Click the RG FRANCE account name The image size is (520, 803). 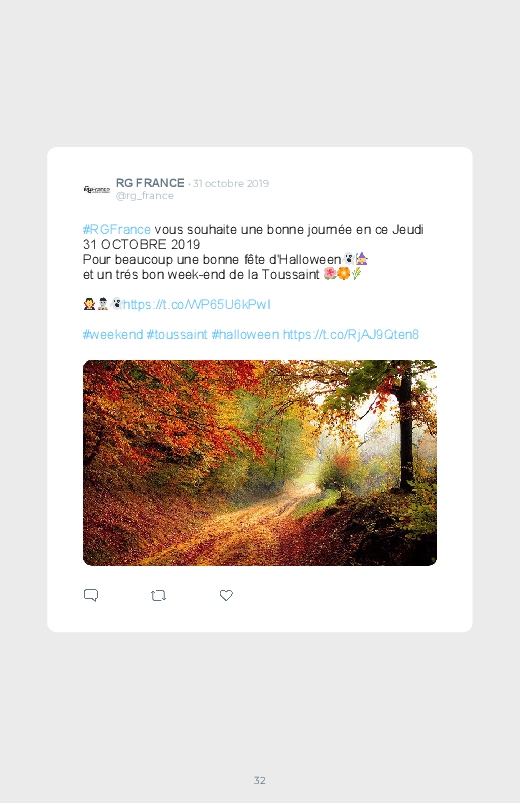tap(150, 183)
